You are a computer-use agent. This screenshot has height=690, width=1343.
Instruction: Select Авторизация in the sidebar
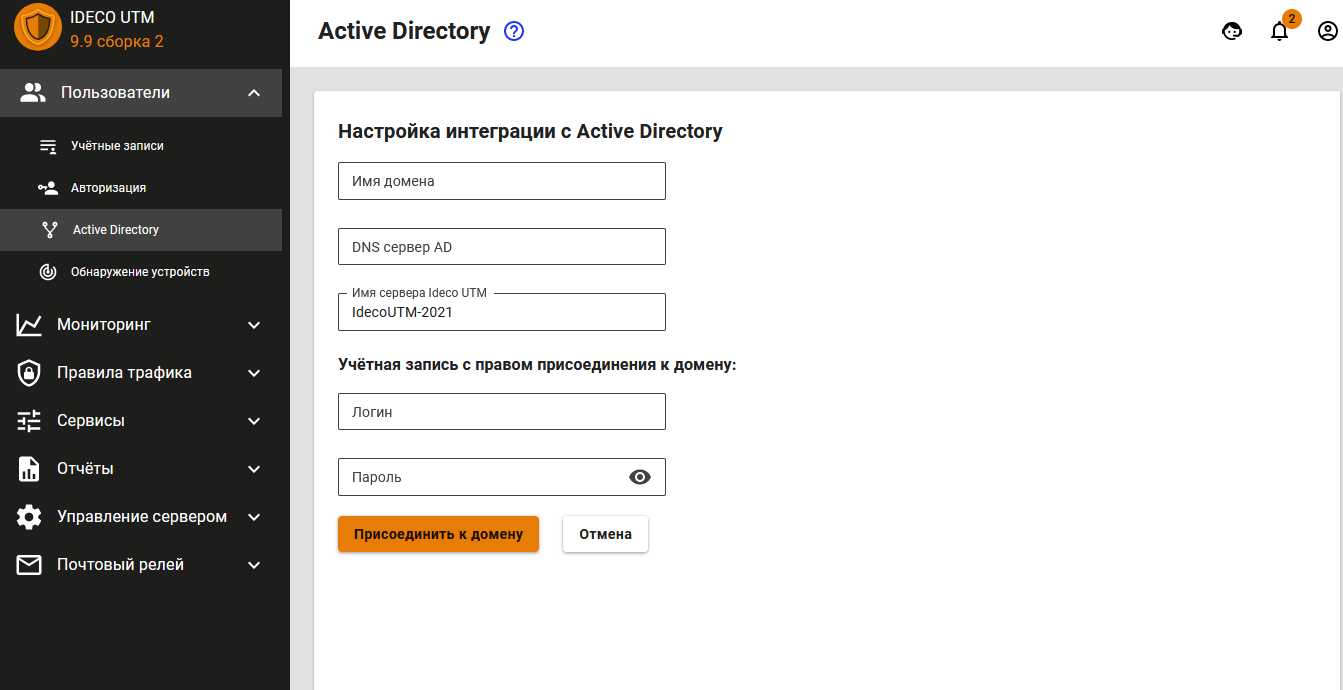click(108, 188)
